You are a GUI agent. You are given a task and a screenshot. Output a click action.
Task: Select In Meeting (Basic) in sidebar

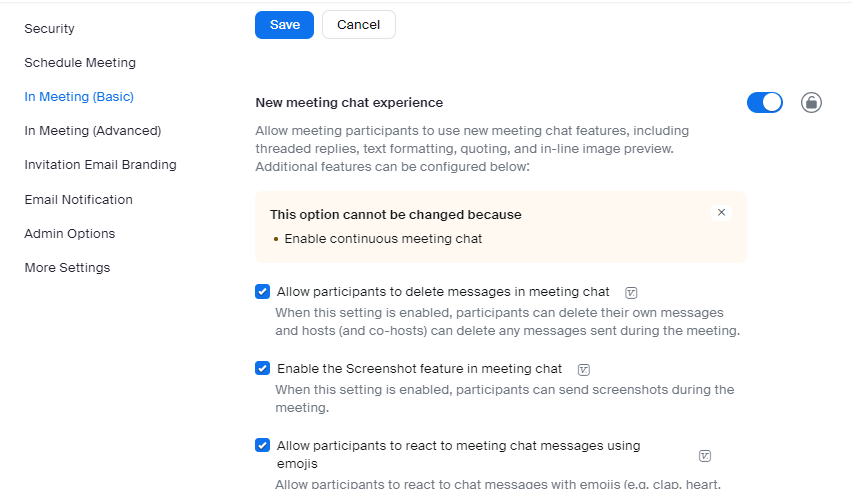click(79, 97)
